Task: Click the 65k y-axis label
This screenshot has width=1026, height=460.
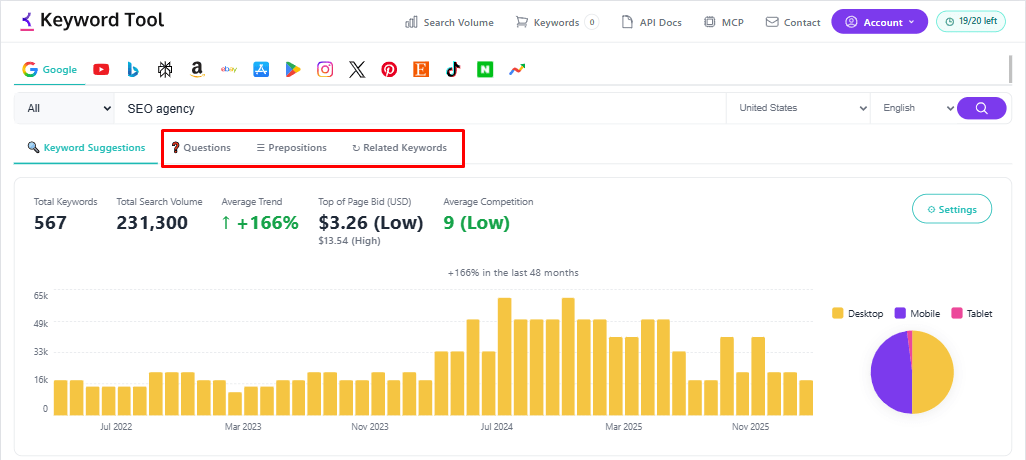Action: [41, 296]
